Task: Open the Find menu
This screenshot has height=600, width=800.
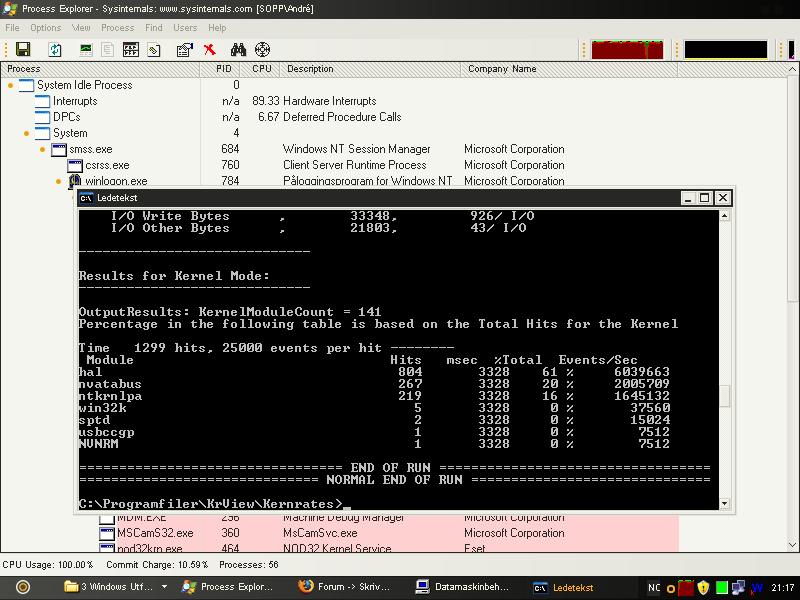Action: point(154,28)
